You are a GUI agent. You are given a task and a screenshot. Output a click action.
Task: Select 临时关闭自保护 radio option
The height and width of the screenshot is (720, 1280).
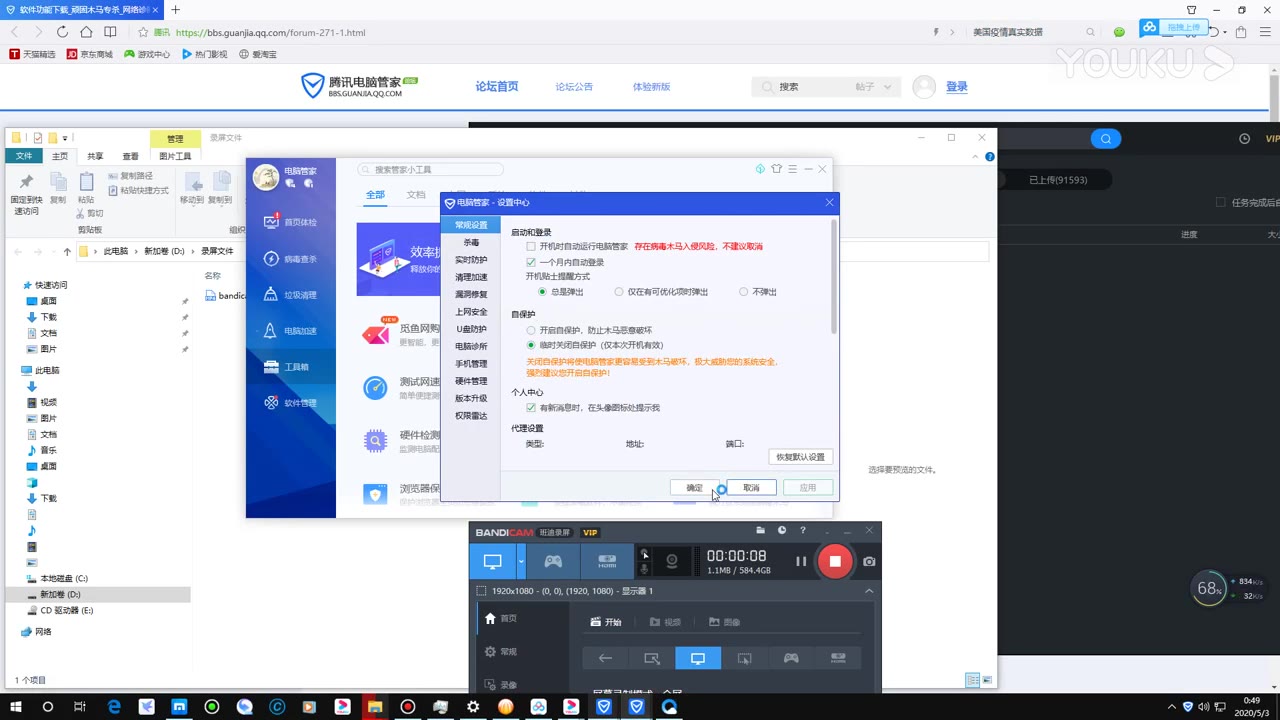coord(531,345)
